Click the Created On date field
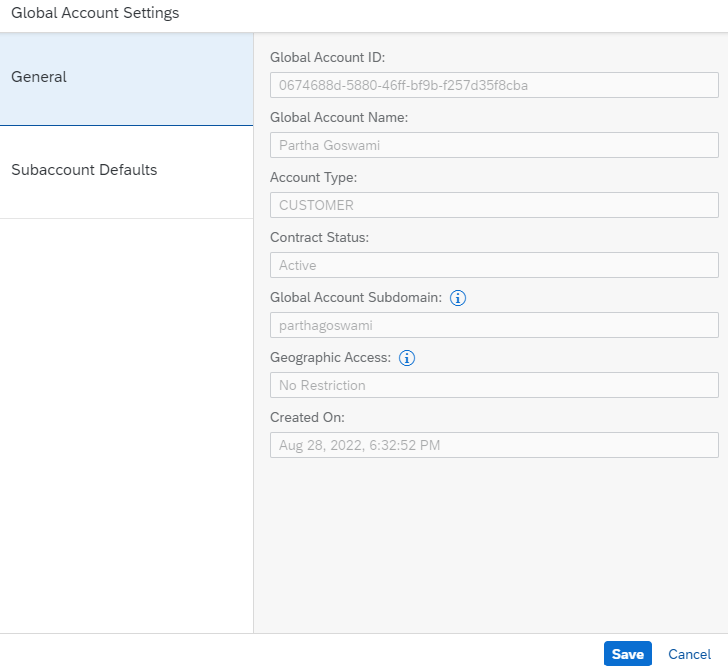This screenshot has height=667, width=728. 494,445
